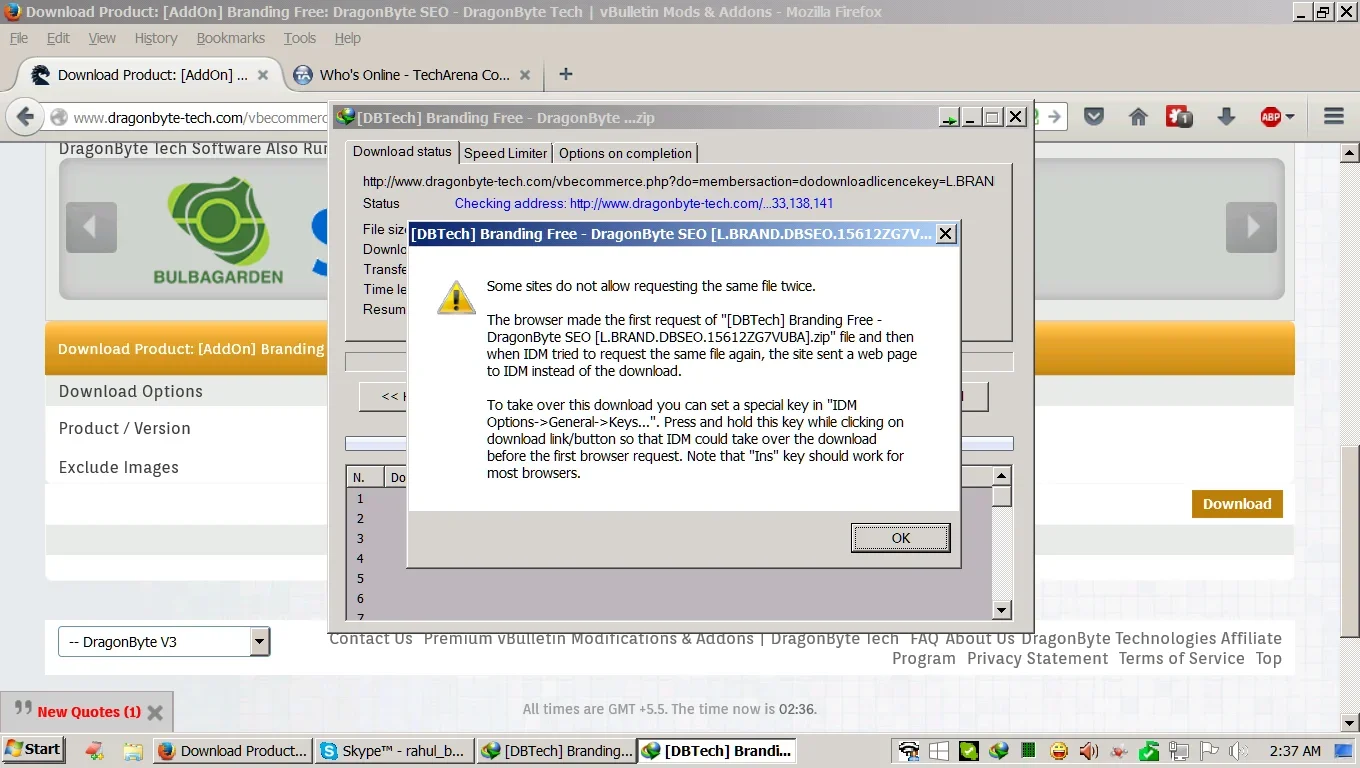Open the Tools menu
1360x768 pixels.
click(299, 38)
